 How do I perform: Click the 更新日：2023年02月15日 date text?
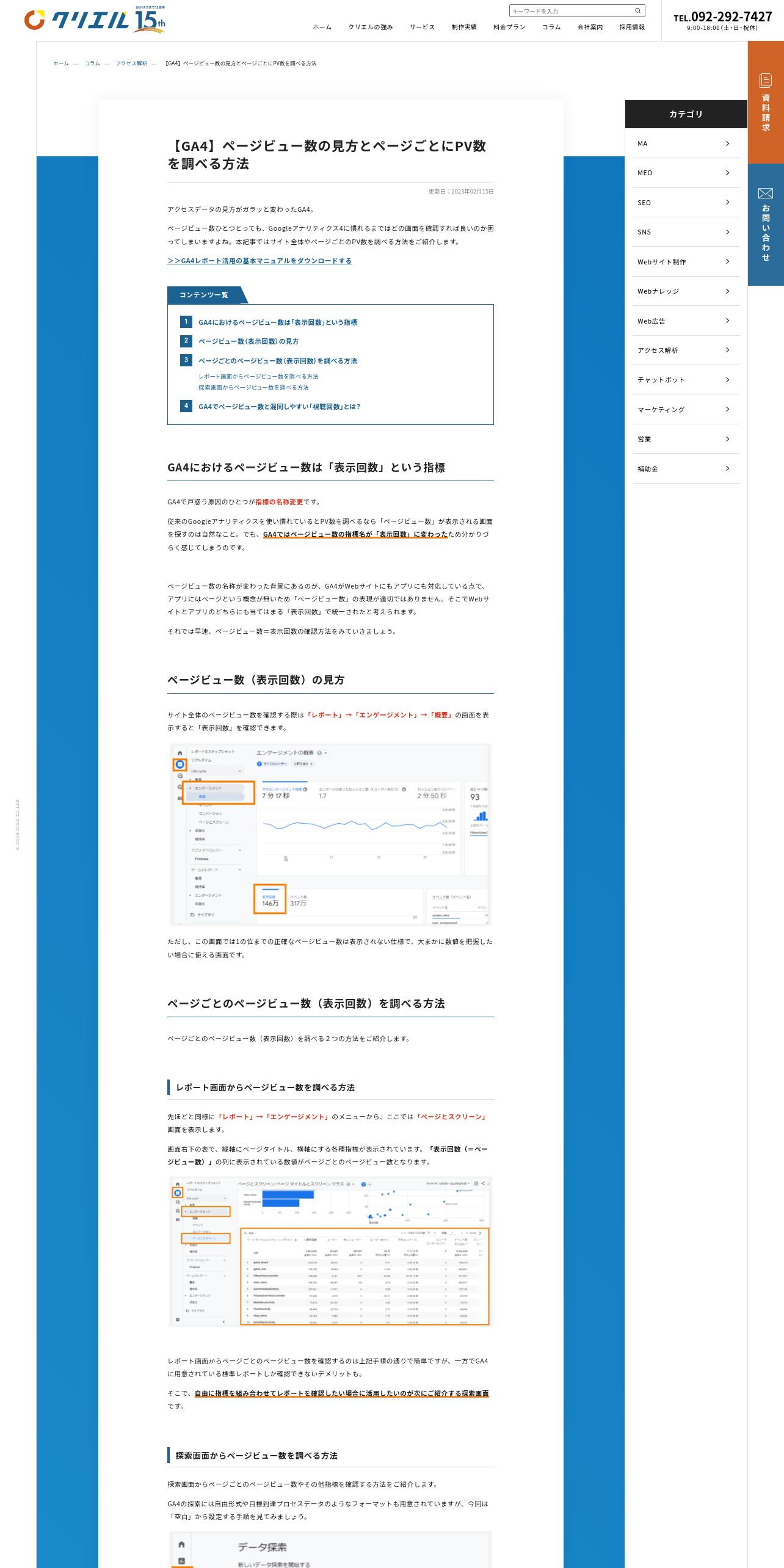coord(461,192)
